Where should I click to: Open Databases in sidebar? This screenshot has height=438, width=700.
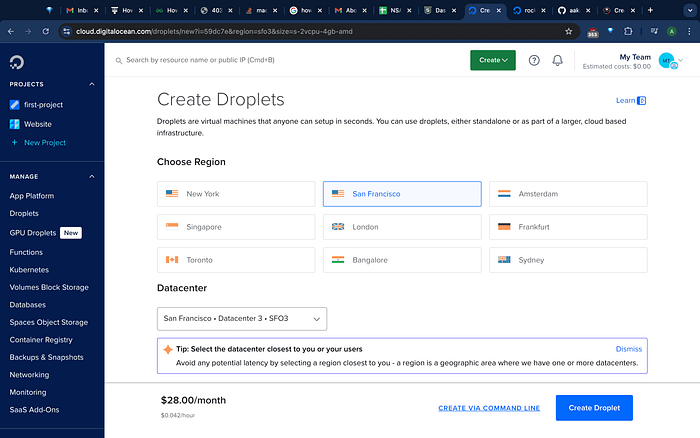(28, 305)
